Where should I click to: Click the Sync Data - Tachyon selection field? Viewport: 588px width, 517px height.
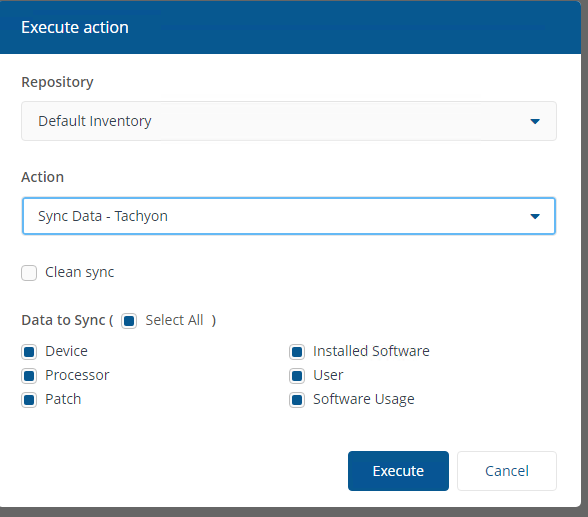tap(289, 216)
